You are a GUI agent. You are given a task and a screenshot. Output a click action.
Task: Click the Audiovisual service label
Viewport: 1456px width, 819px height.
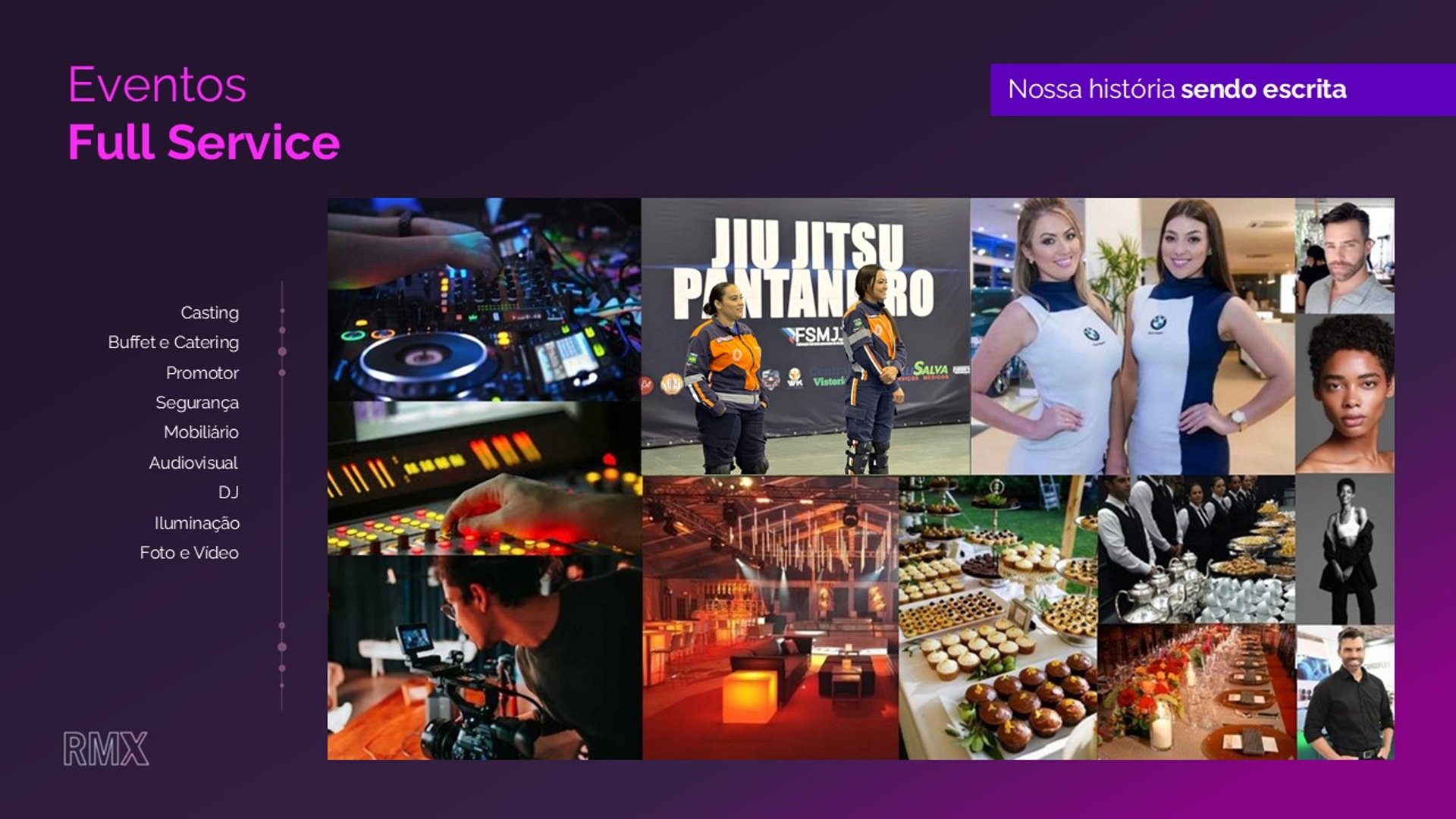click(193, 463)
